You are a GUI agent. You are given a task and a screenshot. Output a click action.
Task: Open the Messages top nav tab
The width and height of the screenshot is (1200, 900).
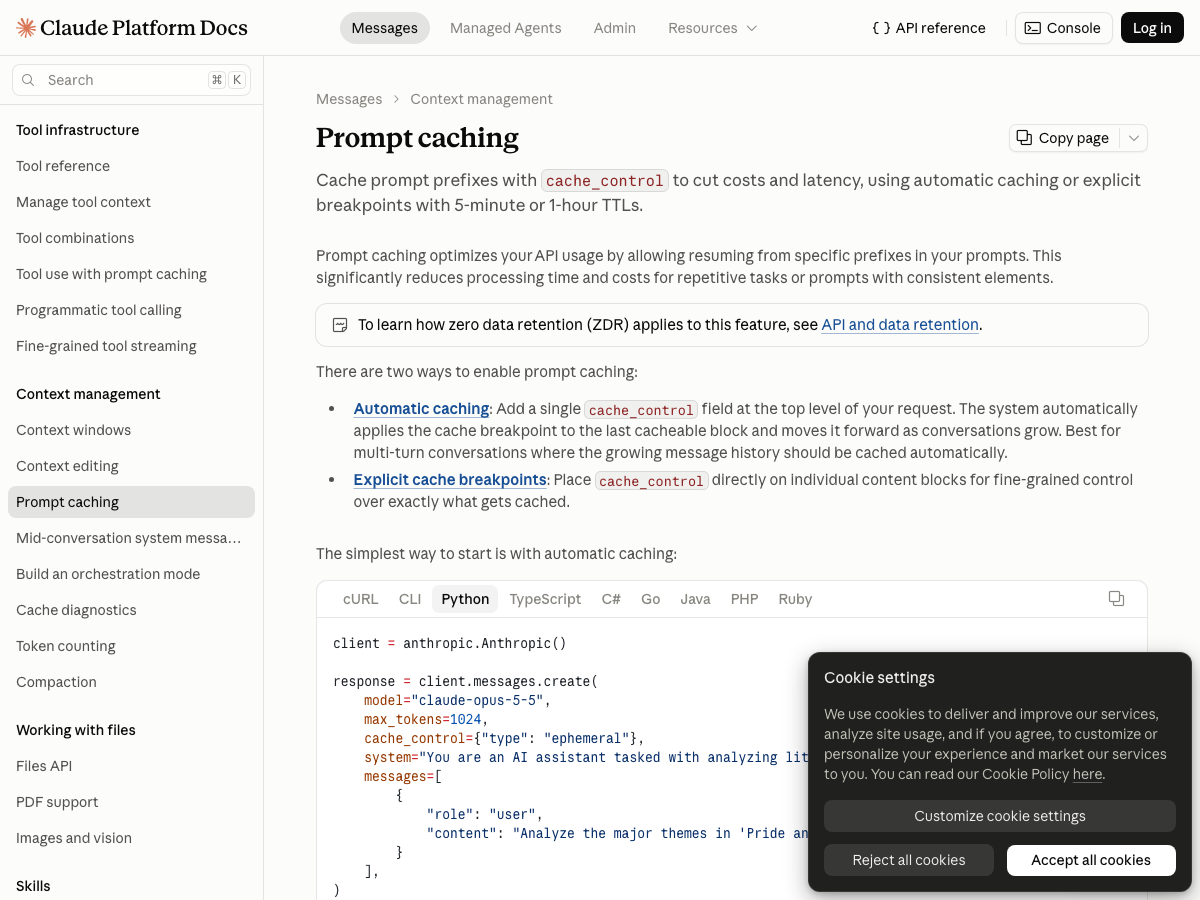(x=385, y=28)
